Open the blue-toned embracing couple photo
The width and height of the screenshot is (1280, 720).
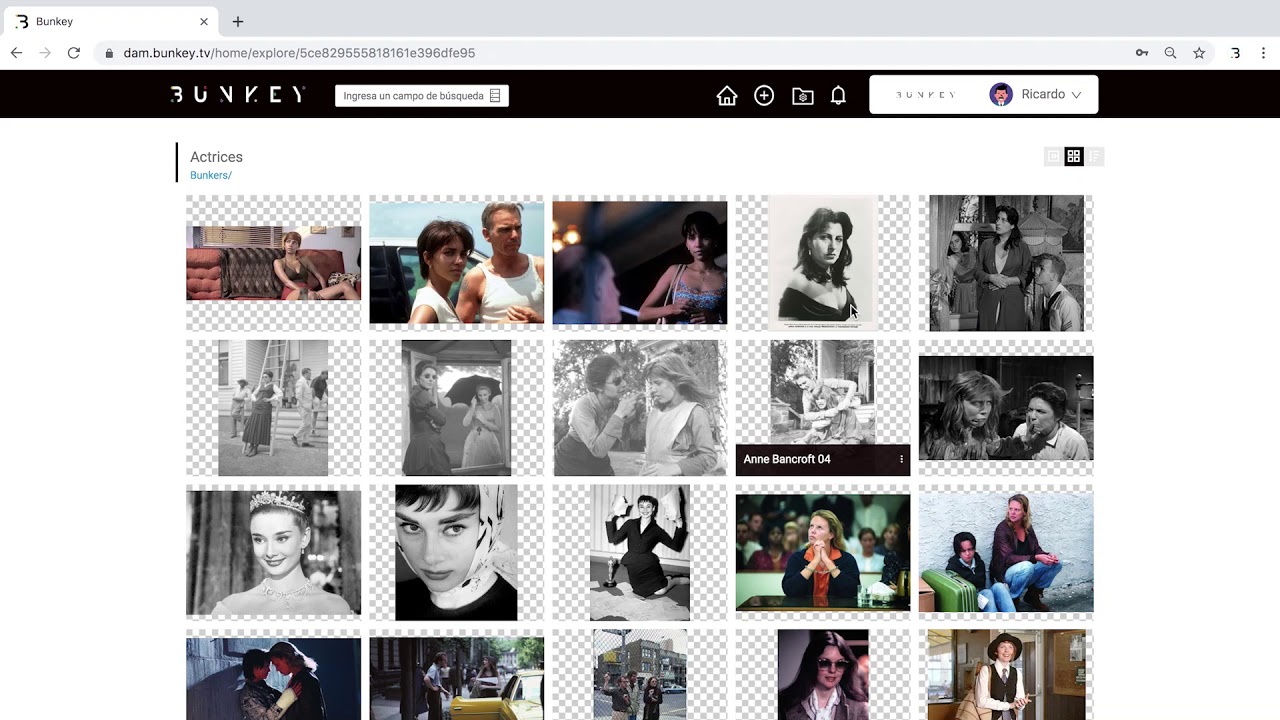[273, 678]
